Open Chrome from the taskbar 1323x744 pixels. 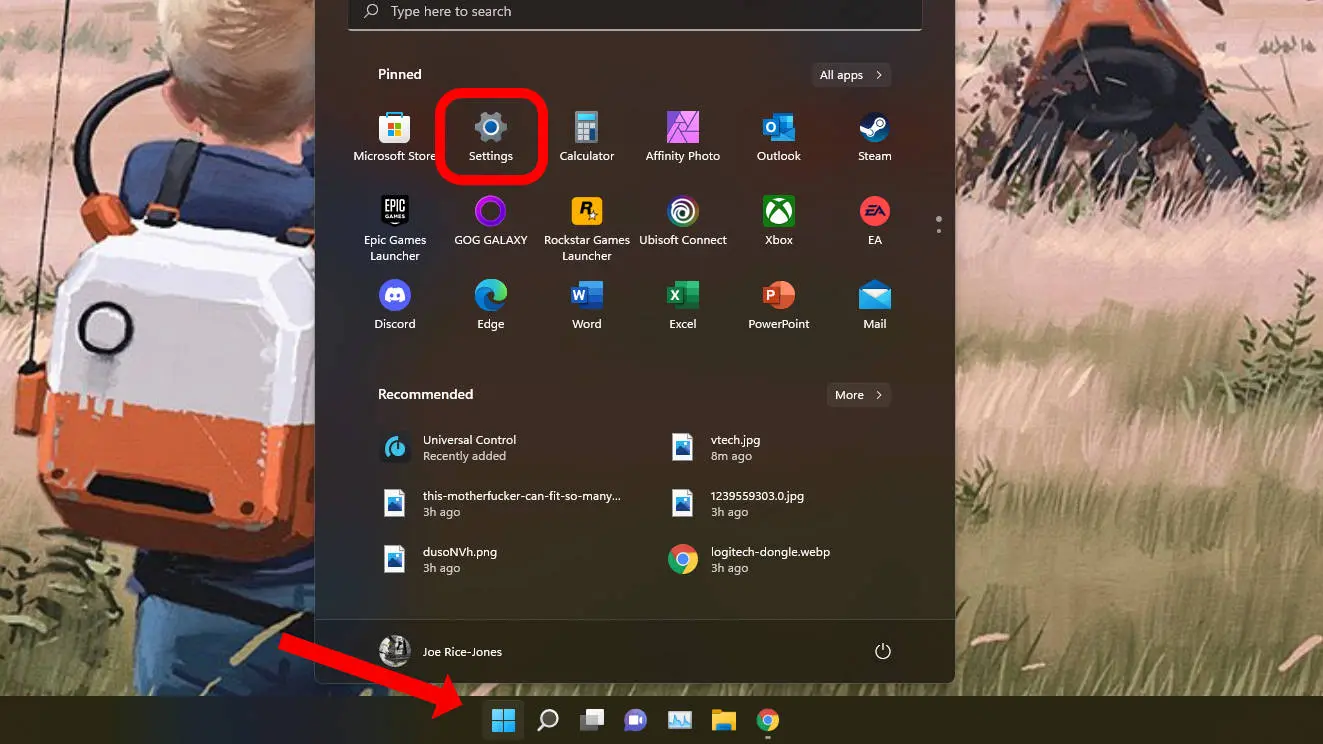click(x=767, y=720)
